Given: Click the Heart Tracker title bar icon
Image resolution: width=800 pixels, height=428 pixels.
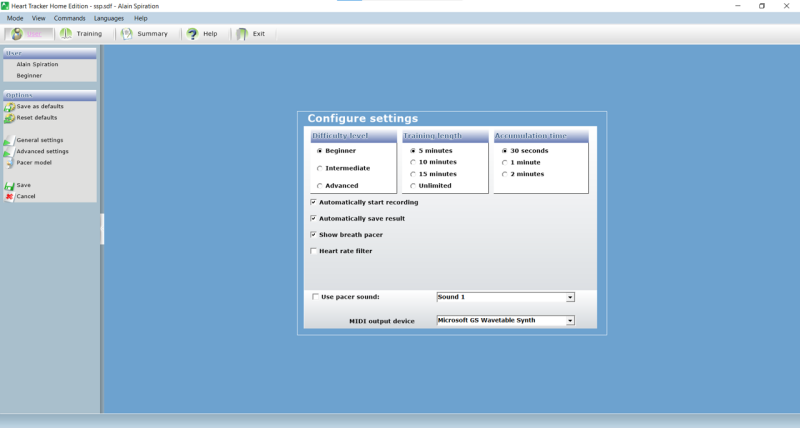Looking at the screenshot, I should click(5, 6).
